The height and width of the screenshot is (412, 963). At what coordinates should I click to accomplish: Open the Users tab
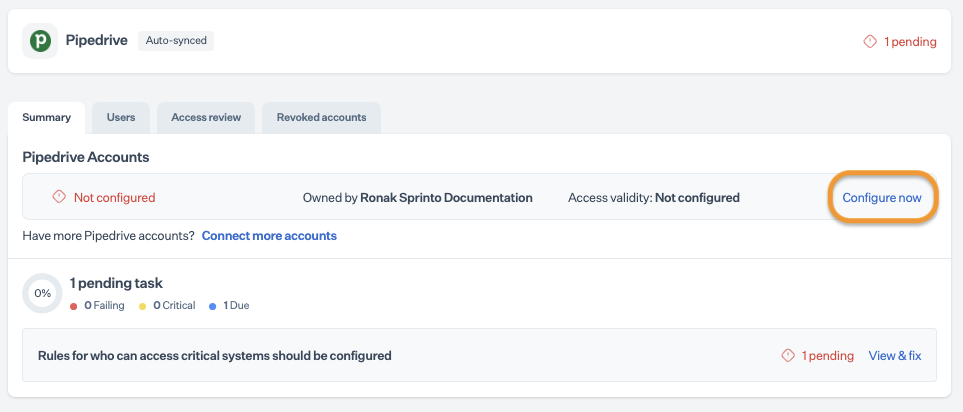(x=121, y=117)
